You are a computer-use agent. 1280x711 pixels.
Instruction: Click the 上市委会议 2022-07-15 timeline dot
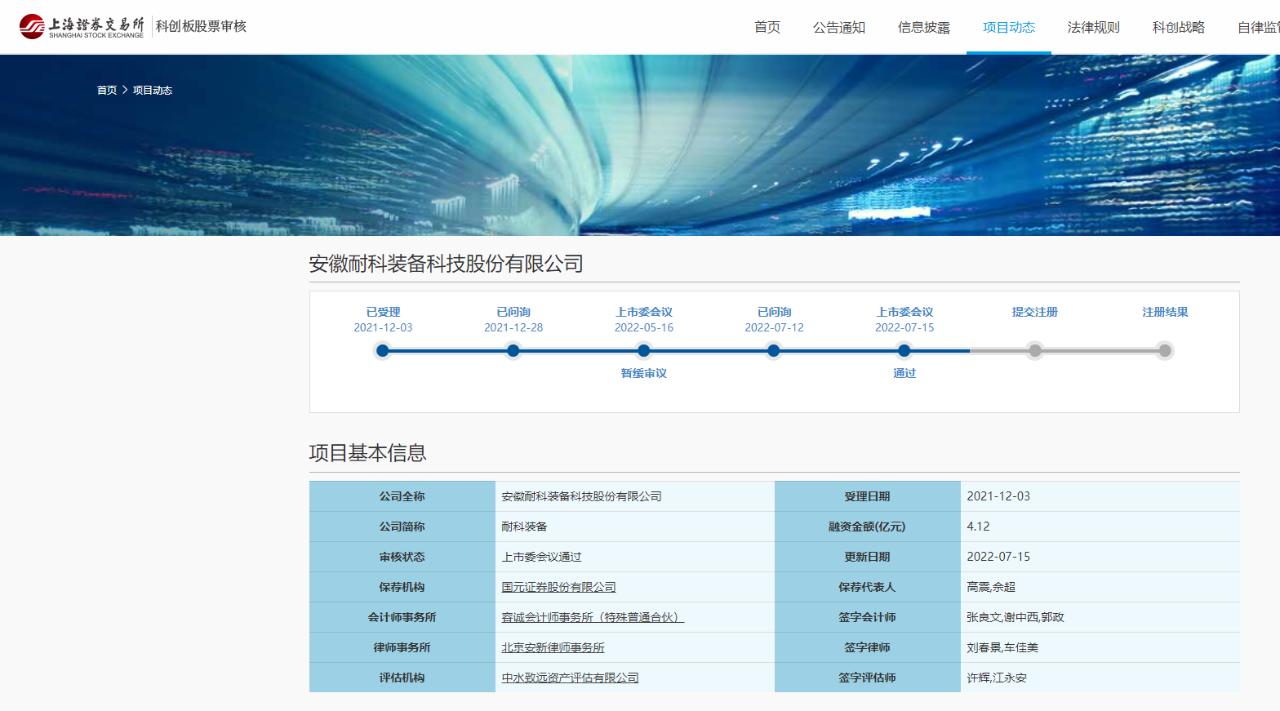904,351
